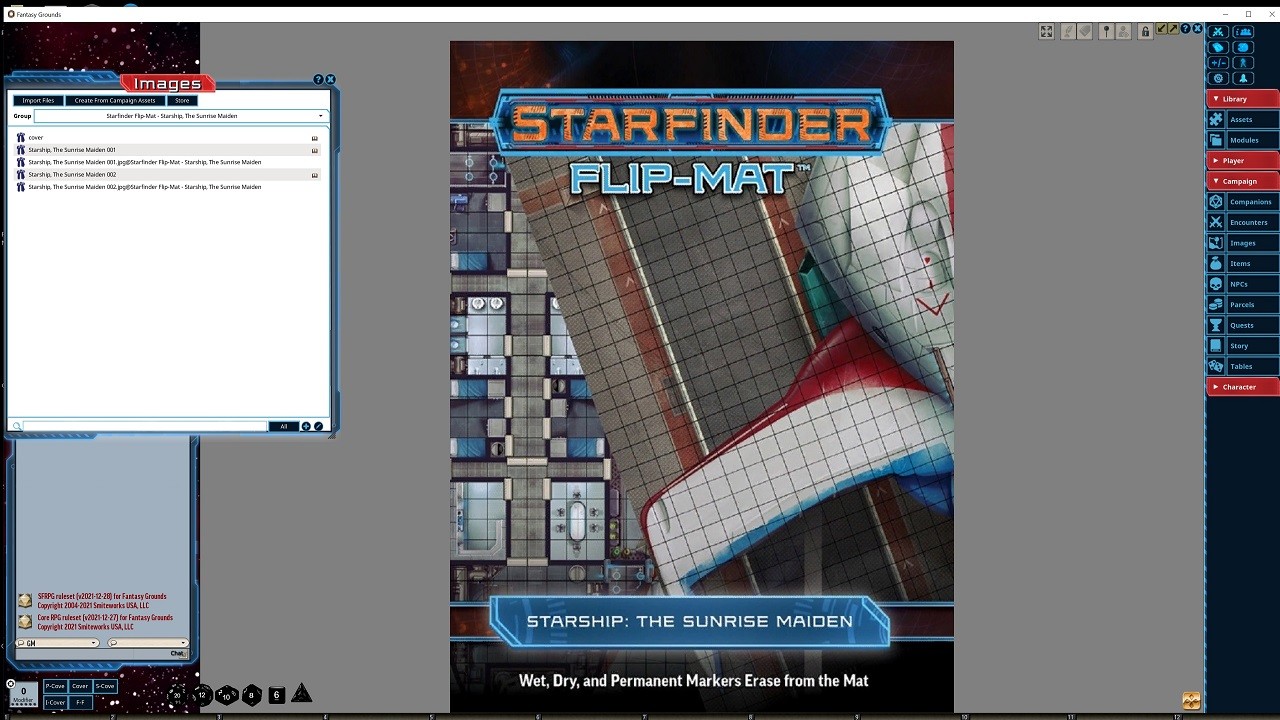Open the Encounters panel

point(1249,222)
